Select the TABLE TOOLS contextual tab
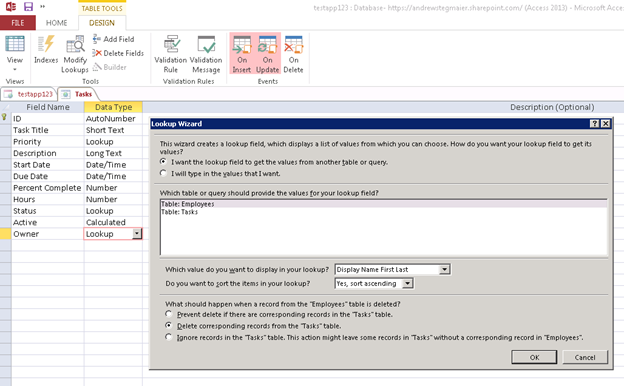 [102, 8]
